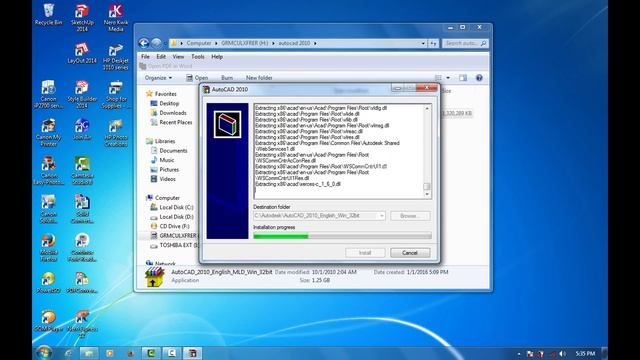Launch the Camtasia Studio desktop shortcut
This screenshot has height=360, width=640.
click(82, 171)
